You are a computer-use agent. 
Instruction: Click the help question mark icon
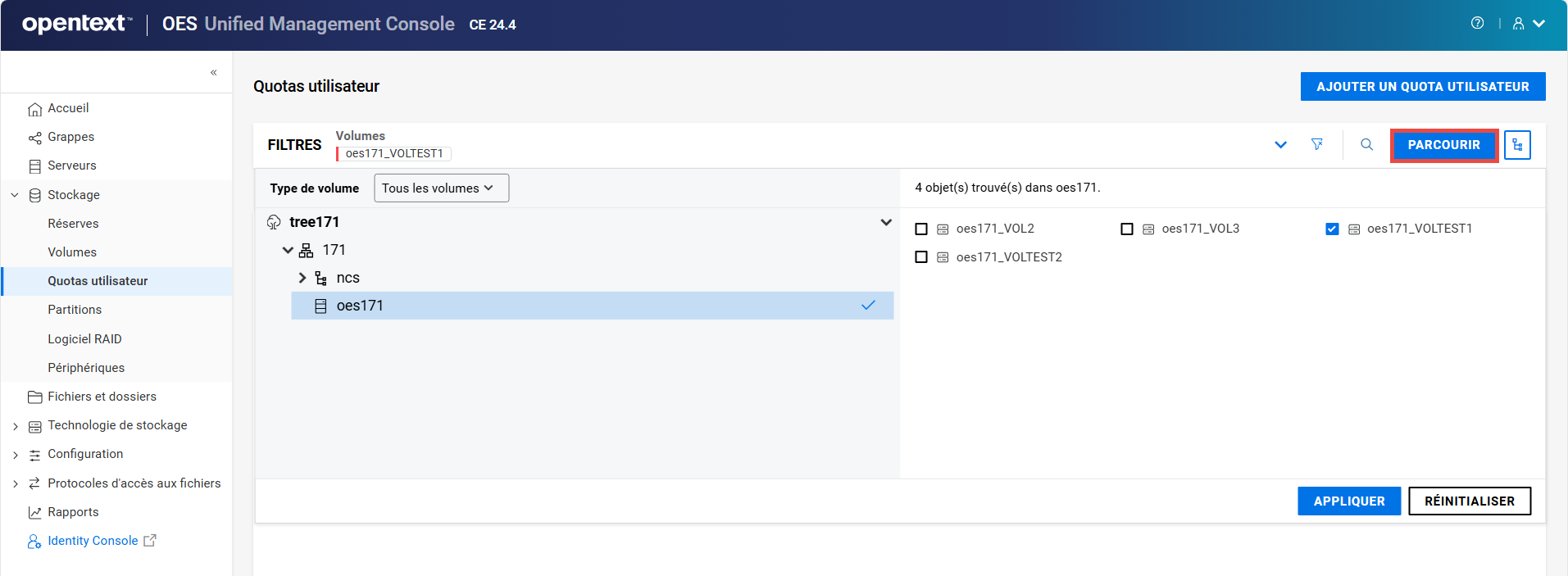[1477, 23]
